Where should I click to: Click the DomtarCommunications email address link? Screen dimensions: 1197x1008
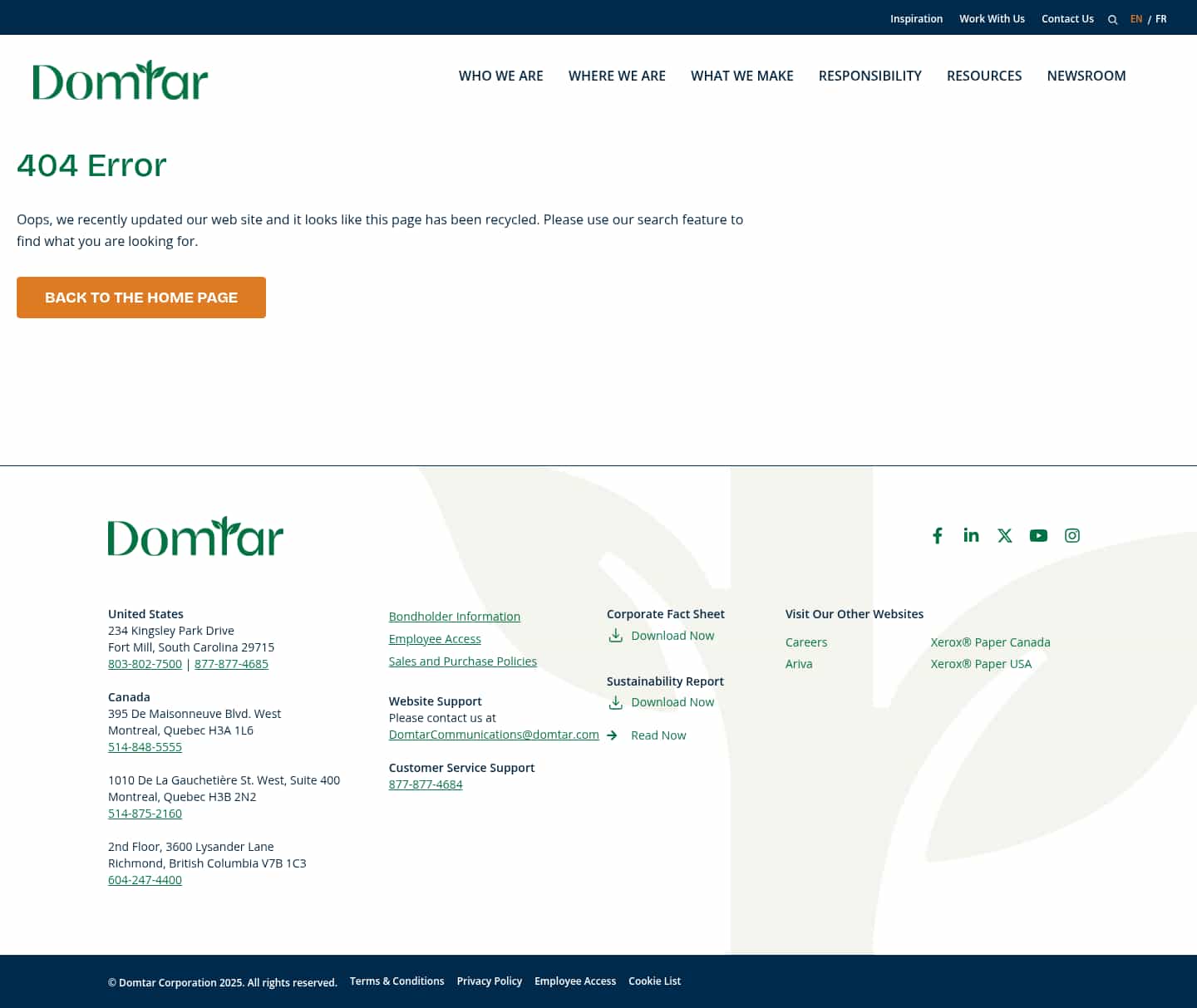[494, 735]
